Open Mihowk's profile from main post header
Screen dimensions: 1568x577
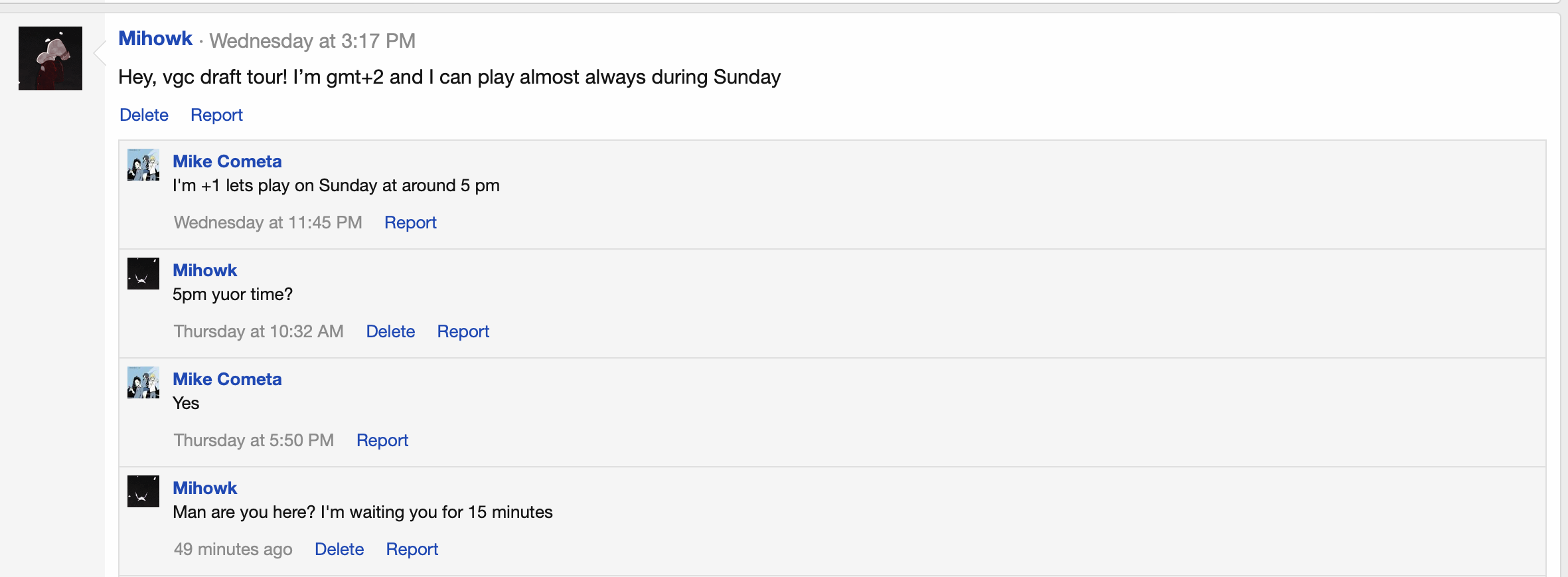click(x=155, y=39)
